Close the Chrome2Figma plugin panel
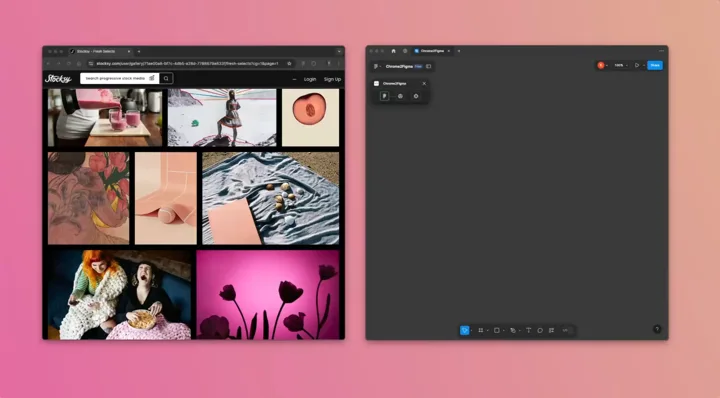This screenshot has height=398, width=720. pos(424,84)
